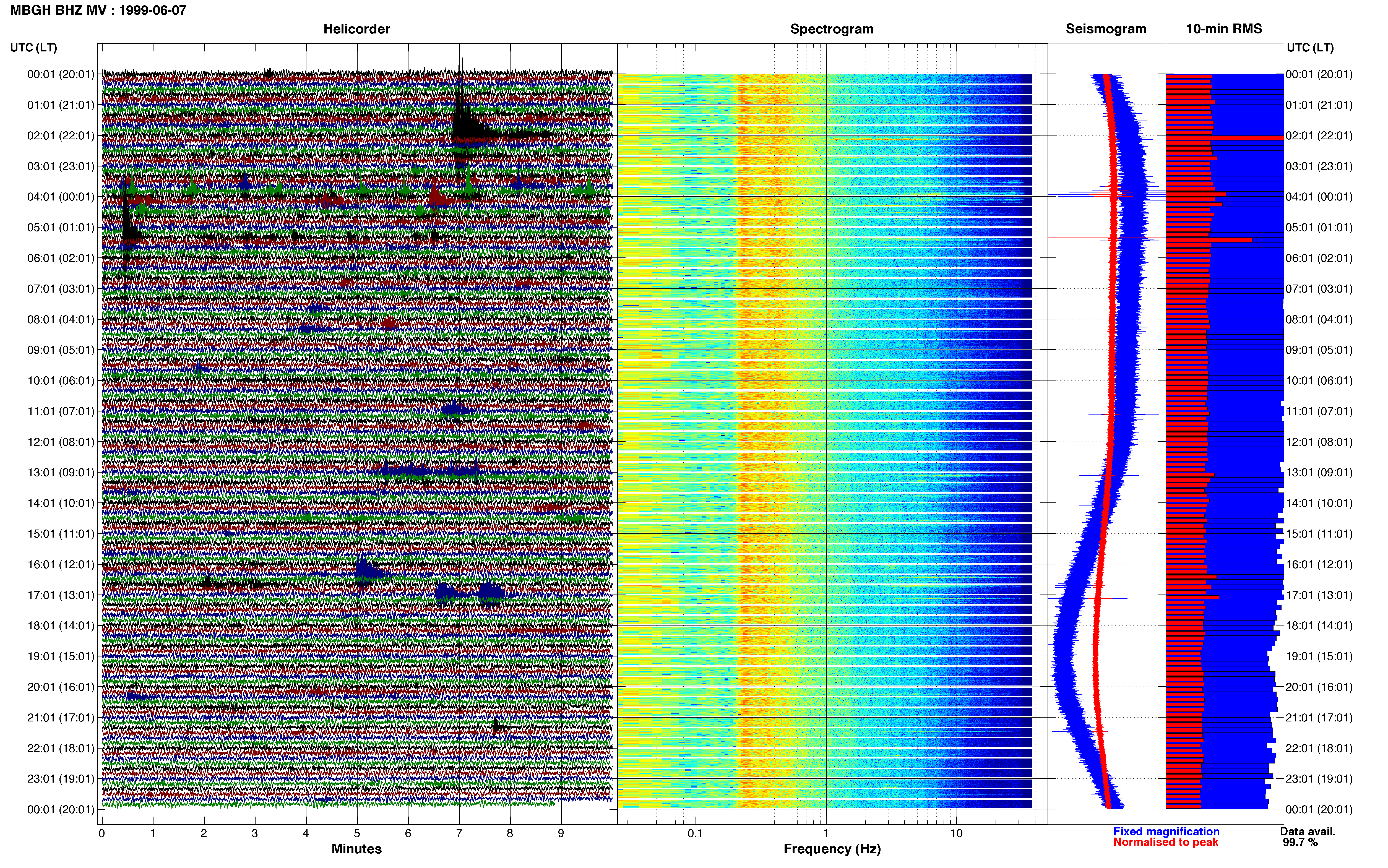Click the '10' frequency tick label

pos(956,833)
